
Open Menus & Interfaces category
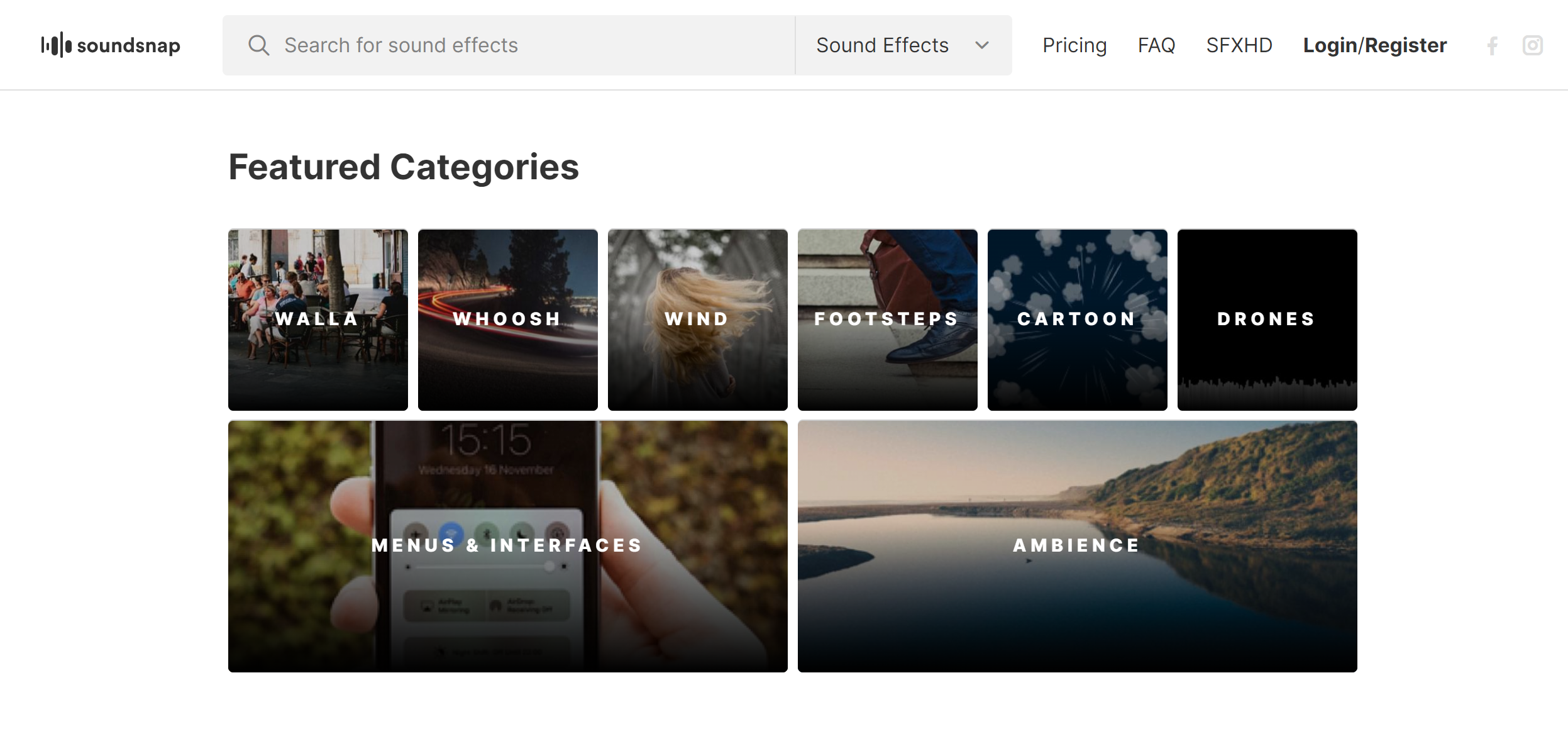[507, 546]
